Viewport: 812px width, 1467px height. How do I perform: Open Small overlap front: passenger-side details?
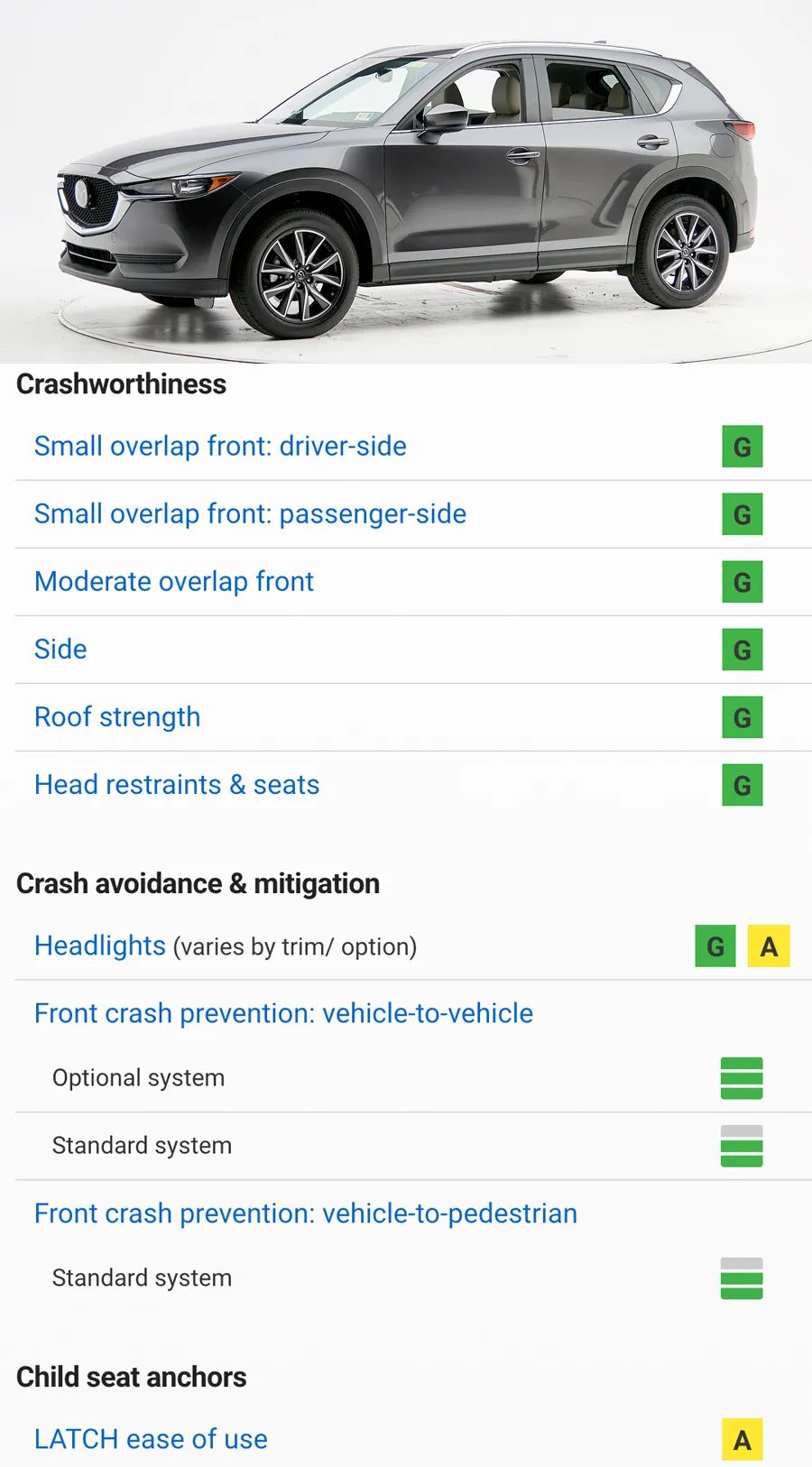click(250, 514)
